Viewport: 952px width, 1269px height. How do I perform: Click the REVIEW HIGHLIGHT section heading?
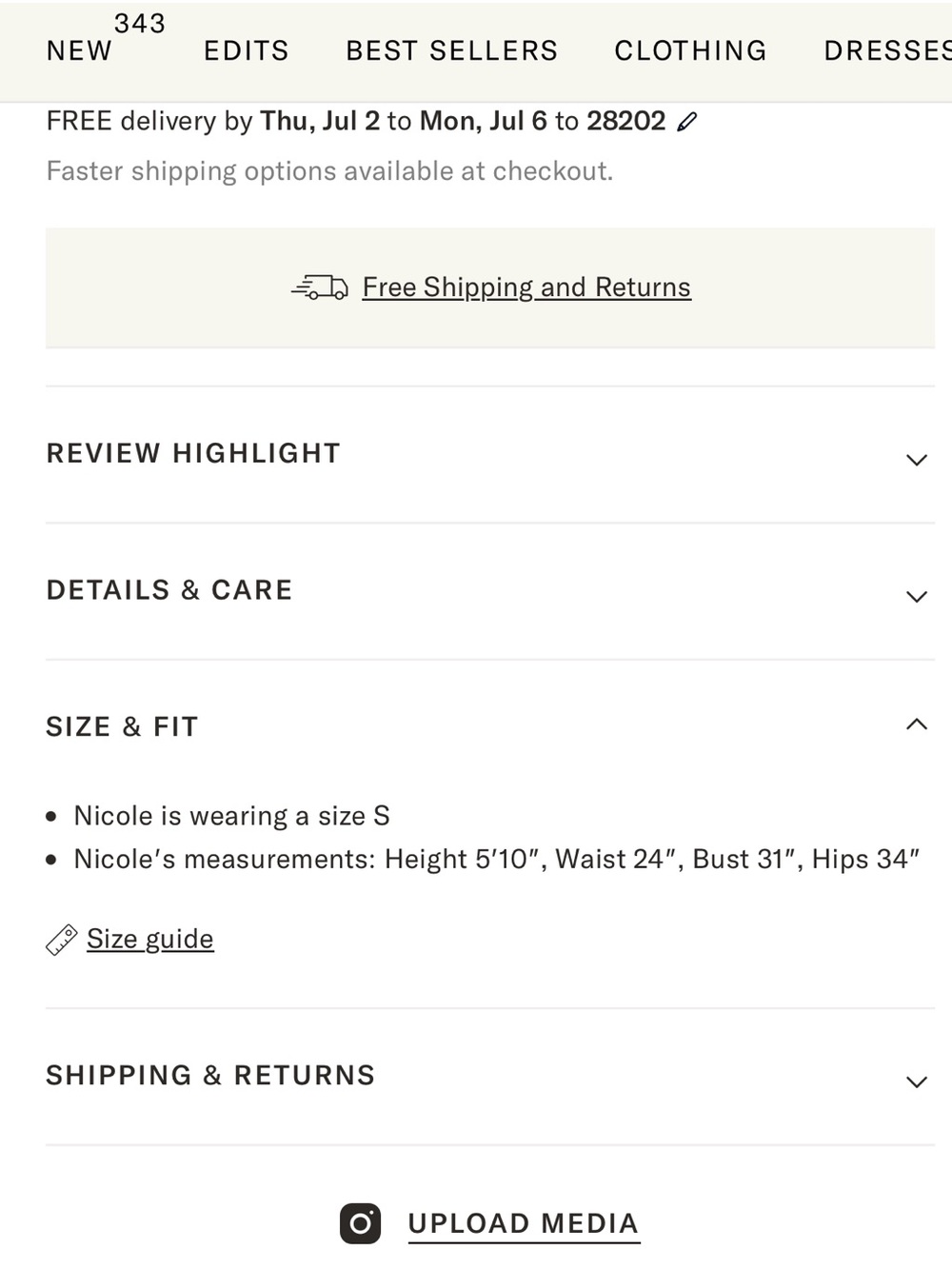pos(193,453)
